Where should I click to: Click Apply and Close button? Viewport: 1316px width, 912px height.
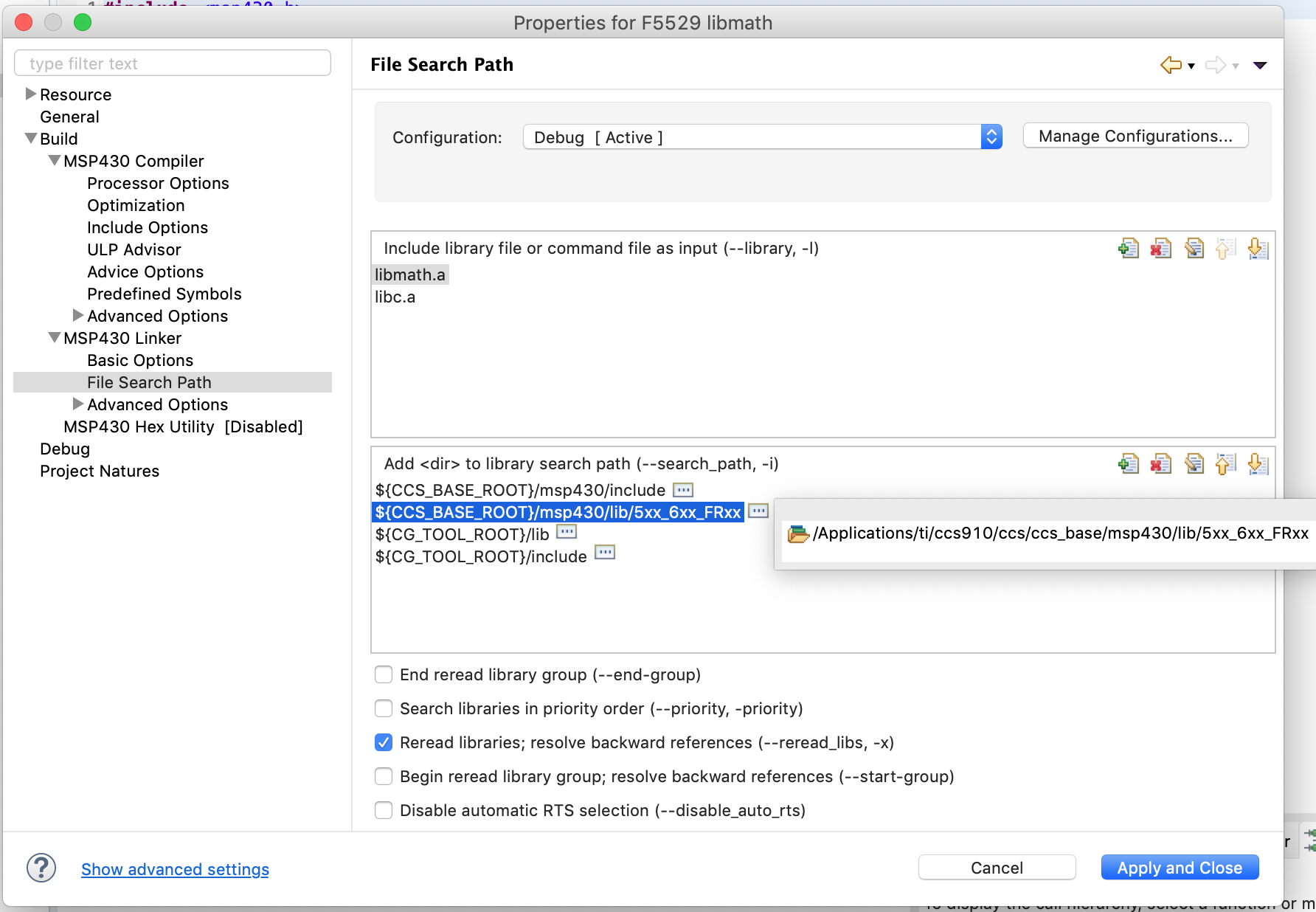(x=1180, y=868)
